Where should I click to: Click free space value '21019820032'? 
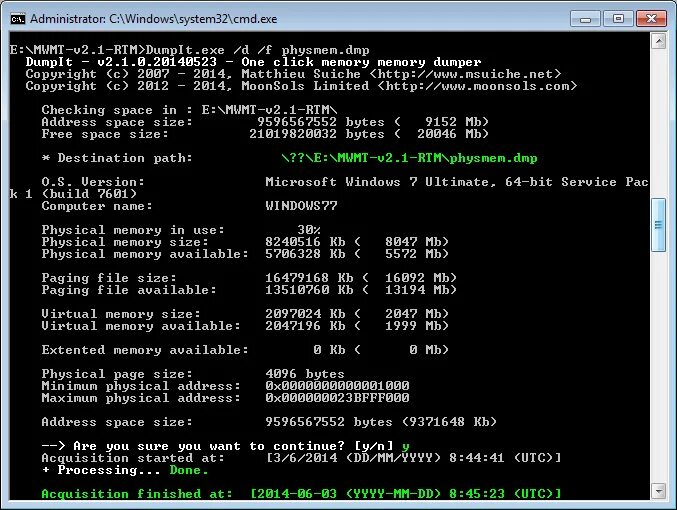tap(293, 134)
